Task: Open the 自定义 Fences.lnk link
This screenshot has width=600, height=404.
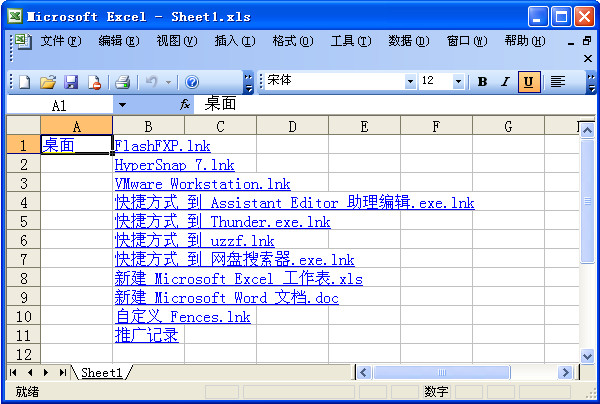Action: (183, 317)
